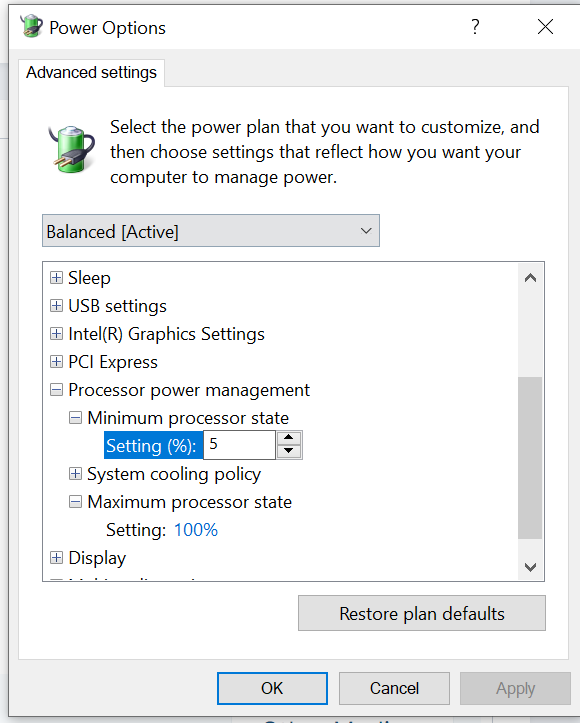Confirm changes with the OK button
The image size is (580, 723).
[272, 688]
